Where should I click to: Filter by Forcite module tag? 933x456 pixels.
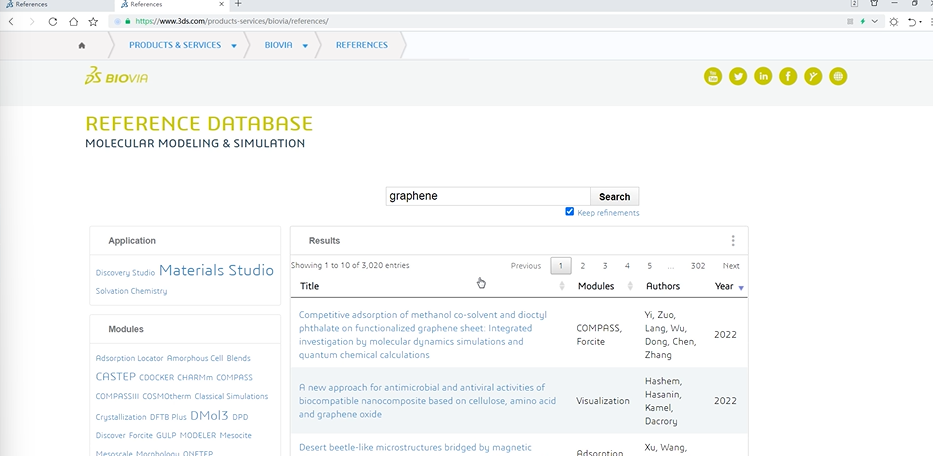coord(140,435)
